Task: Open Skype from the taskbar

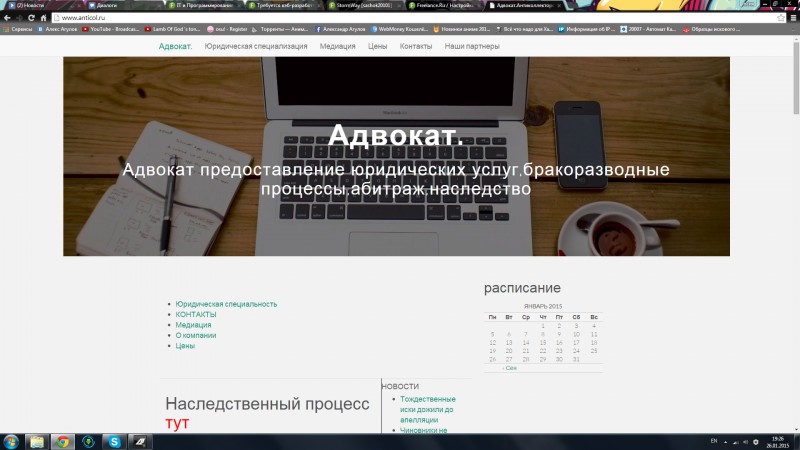Action: tap(114, 442)
